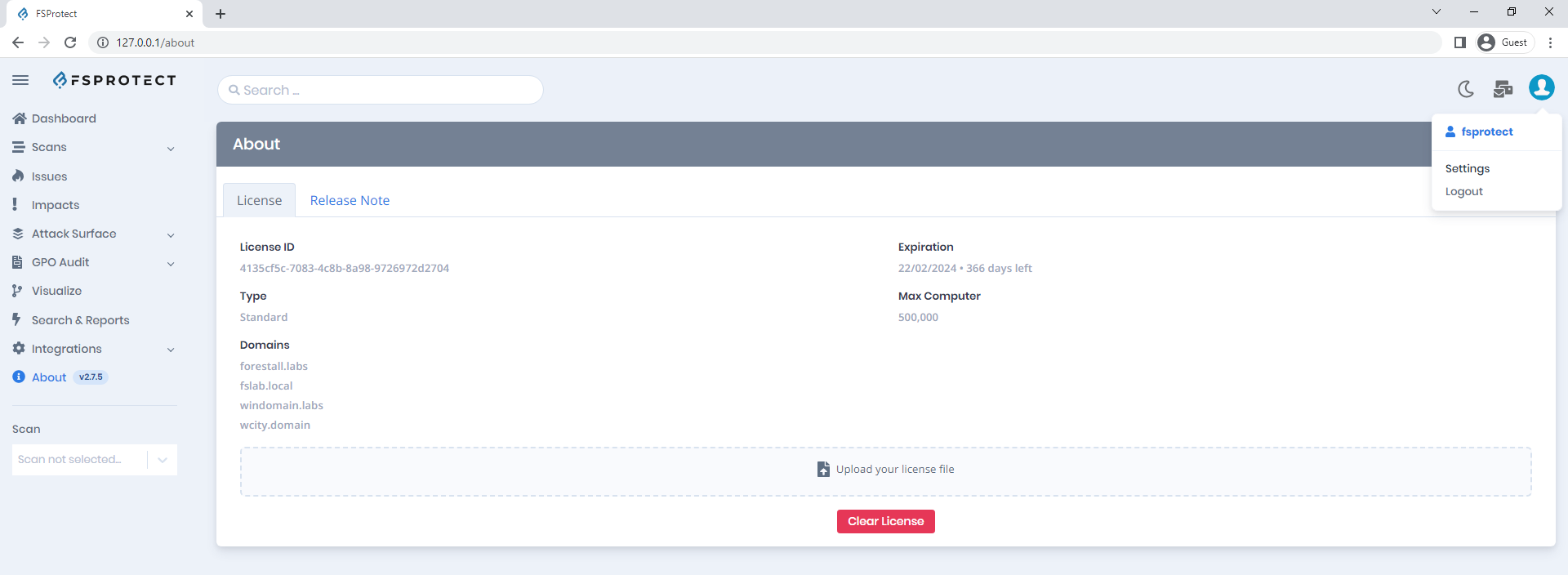Image resolution: width=1568 pixels, height=575 pixels.
Task: Choose Logout from user menu
Action: 1463,192
